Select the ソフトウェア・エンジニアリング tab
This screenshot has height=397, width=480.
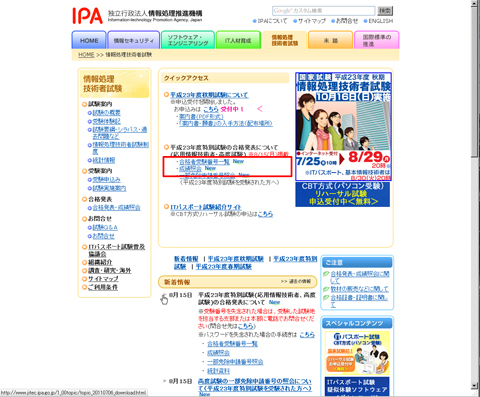(188, 40)
